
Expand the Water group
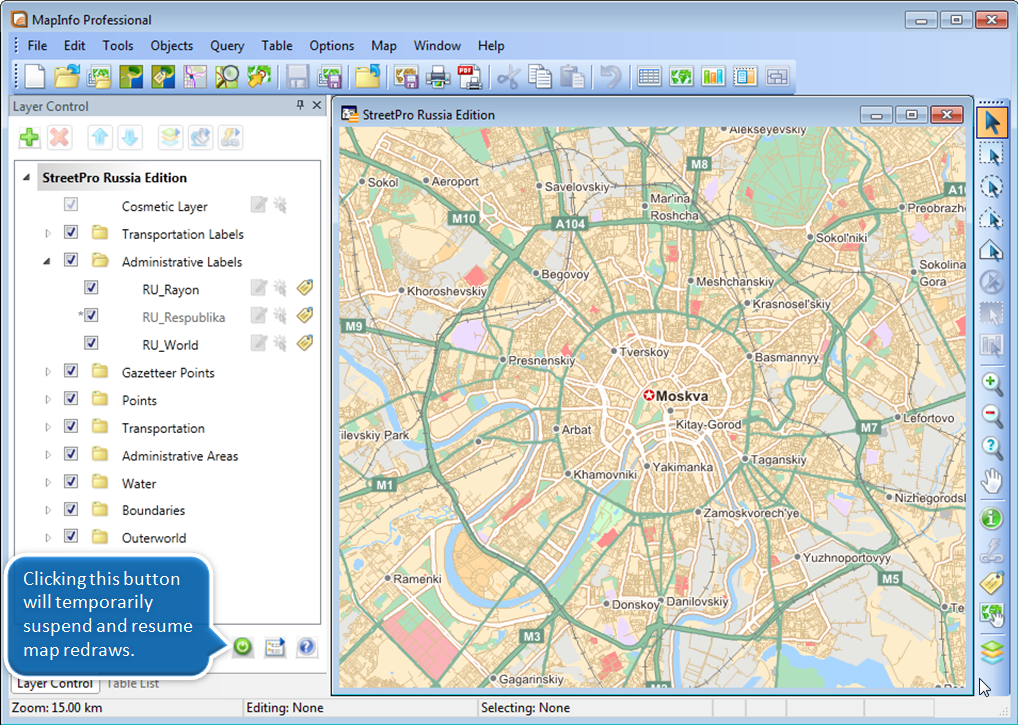(47, 483)
